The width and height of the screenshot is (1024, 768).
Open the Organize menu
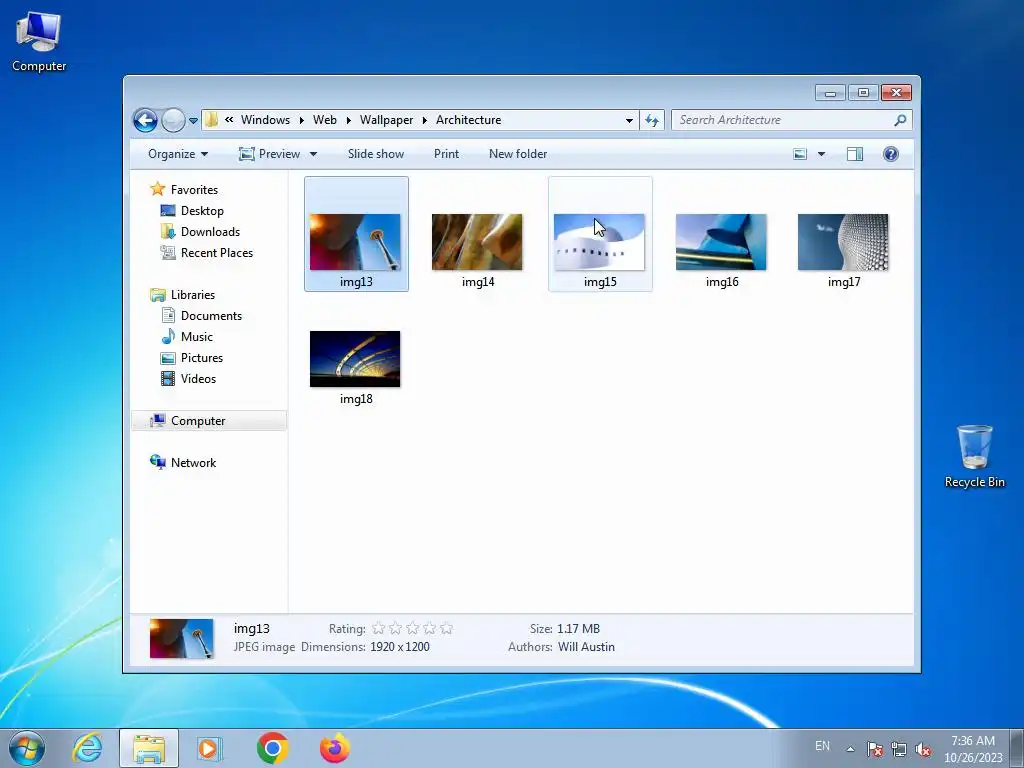[178, 154]
